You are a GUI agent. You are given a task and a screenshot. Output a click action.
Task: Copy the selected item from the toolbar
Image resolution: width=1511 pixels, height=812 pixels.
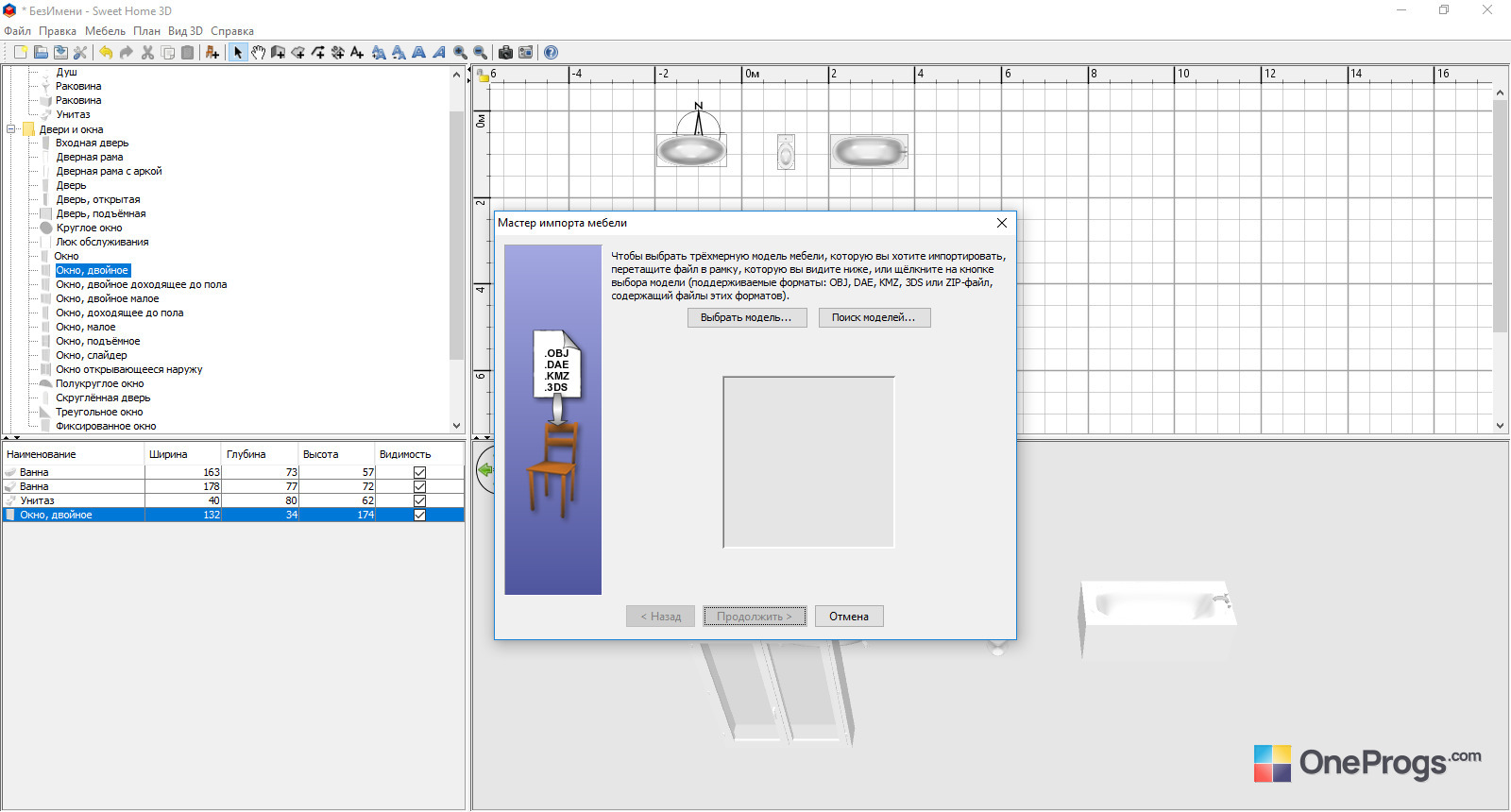(167, 53)
